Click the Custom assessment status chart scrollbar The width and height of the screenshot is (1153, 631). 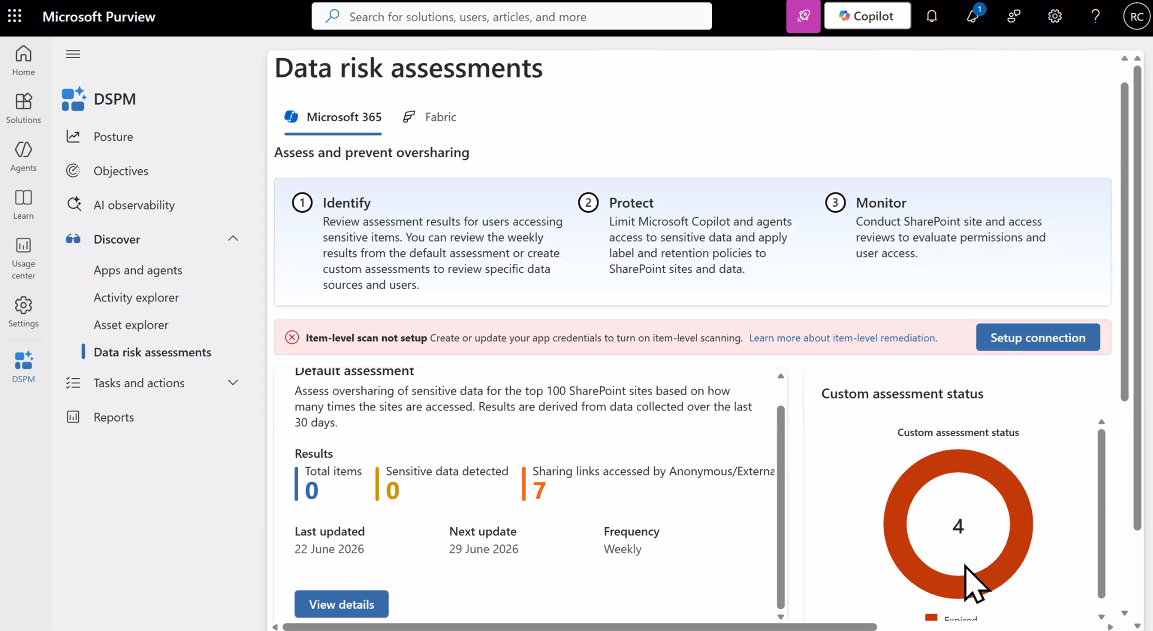tap(1102, 513)
